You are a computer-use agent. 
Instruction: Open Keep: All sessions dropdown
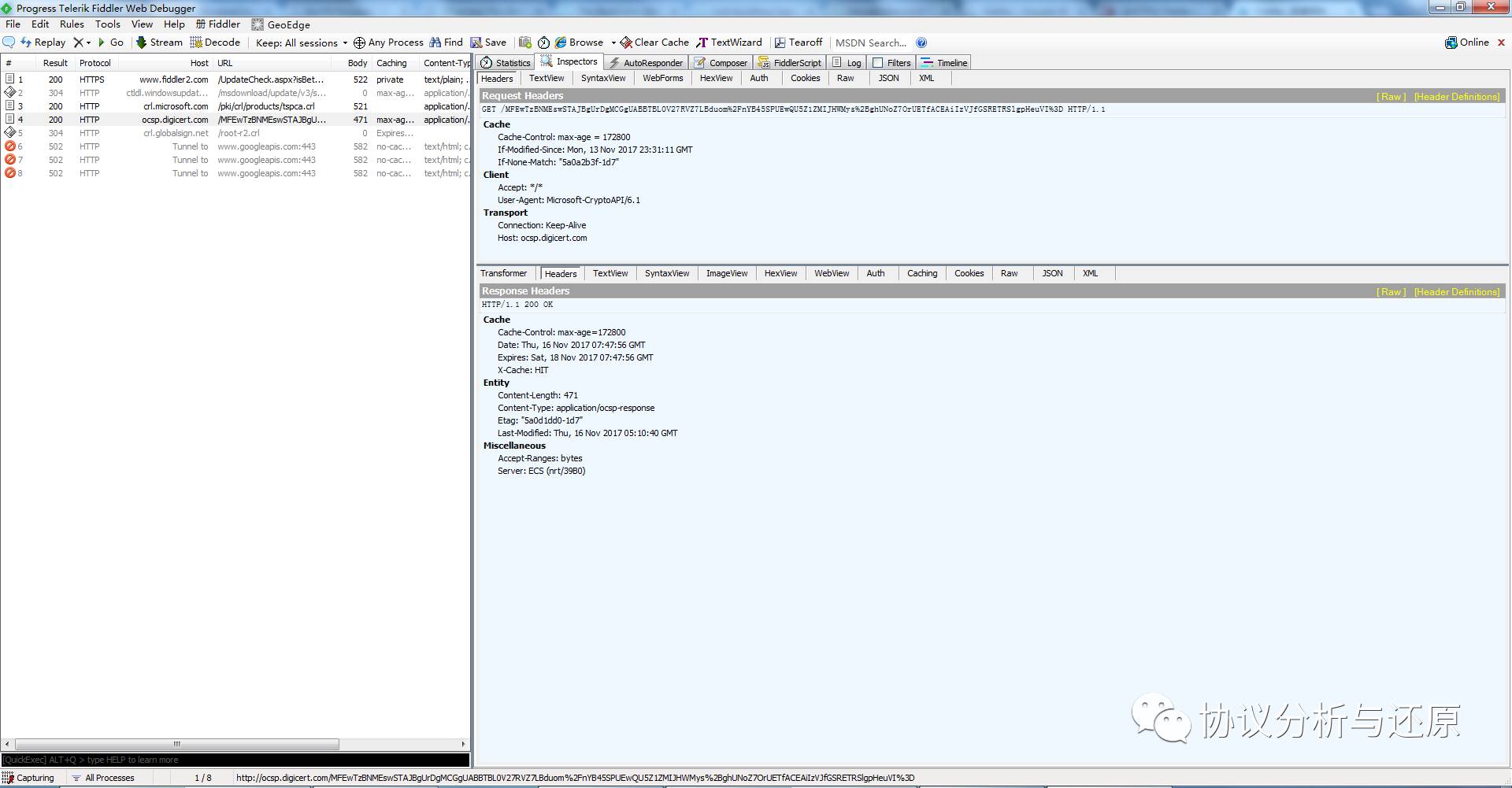pyautogui.click(x=302, y=43)
